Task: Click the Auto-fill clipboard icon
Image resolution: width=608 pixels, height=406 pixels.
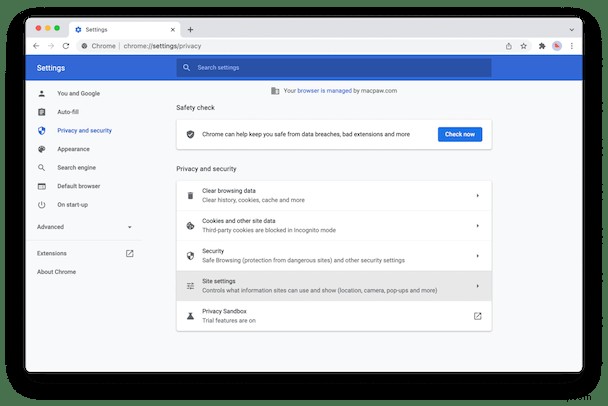Action: coord(41,112)
